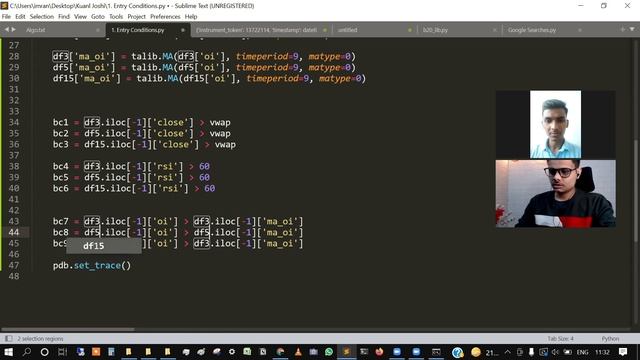The height and width of the screenshot is (360, 640).
Task: Open WhatsApp from the taskbar
Action: tap(329, 352)
